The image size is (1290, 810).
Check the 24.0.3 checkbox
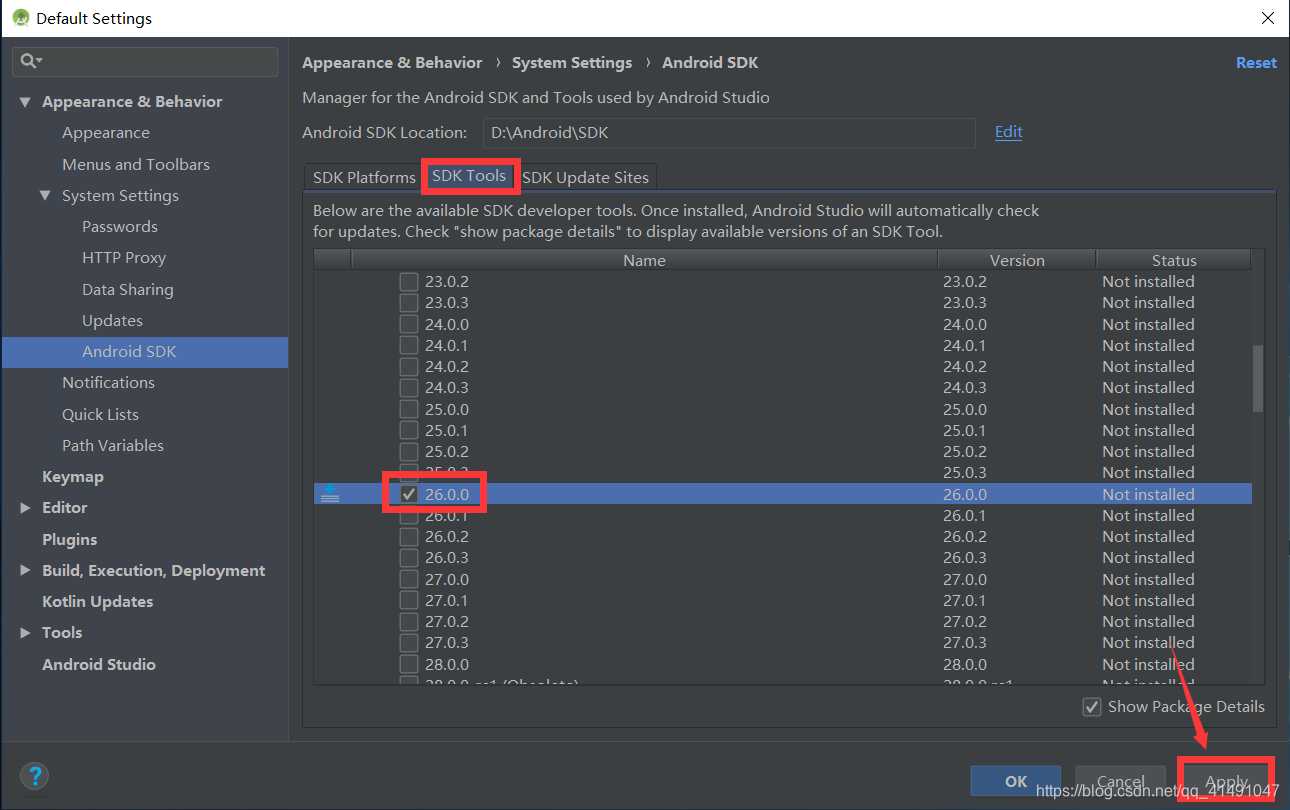click(409, 388)
